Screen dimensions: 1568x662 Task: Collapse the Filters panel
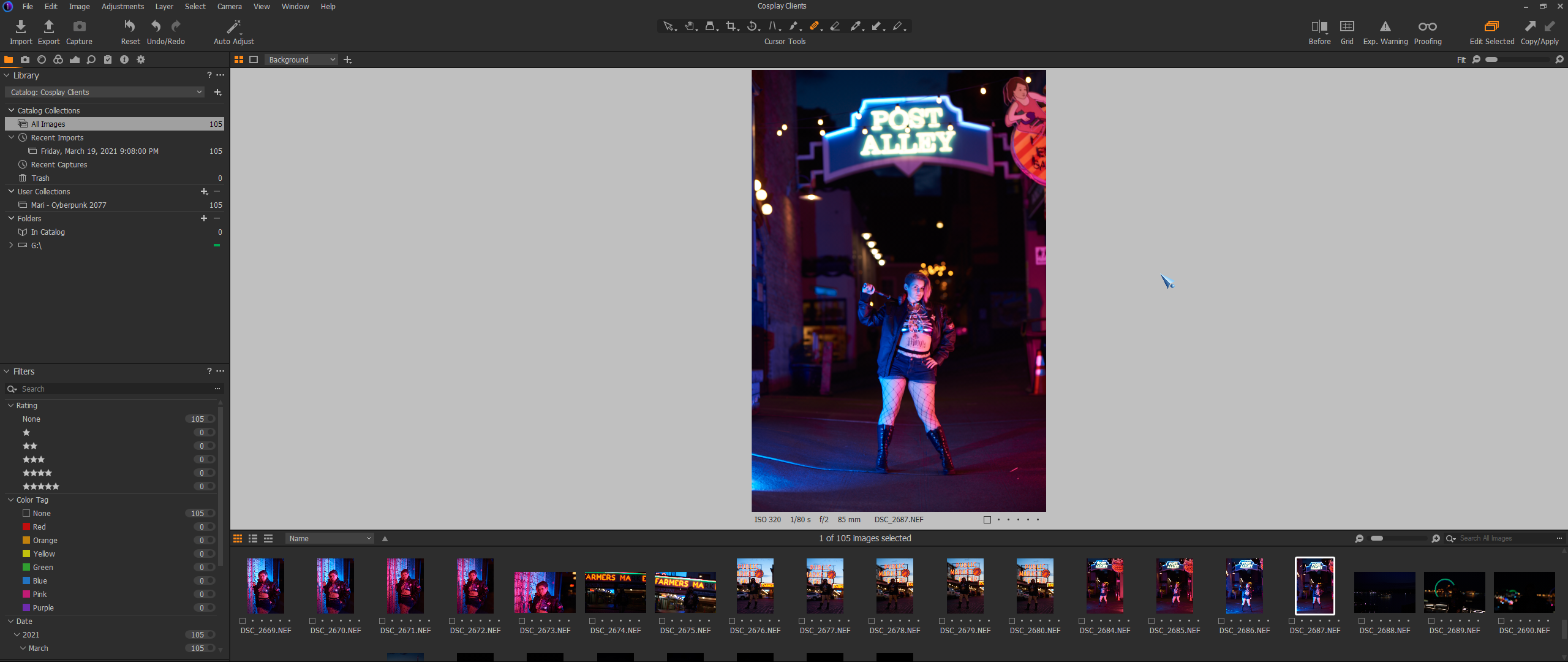[x=7, y=371]
